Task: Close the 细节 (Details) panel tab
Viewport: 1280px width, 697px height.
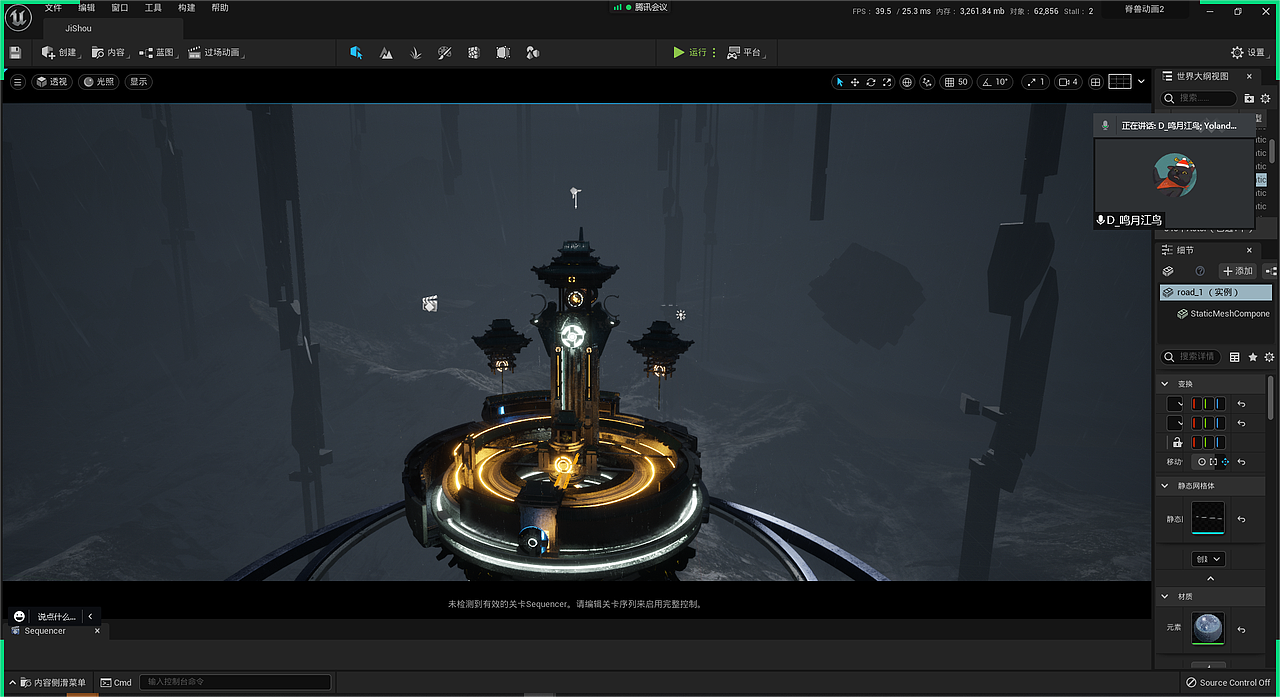Action: point(1249,250)
